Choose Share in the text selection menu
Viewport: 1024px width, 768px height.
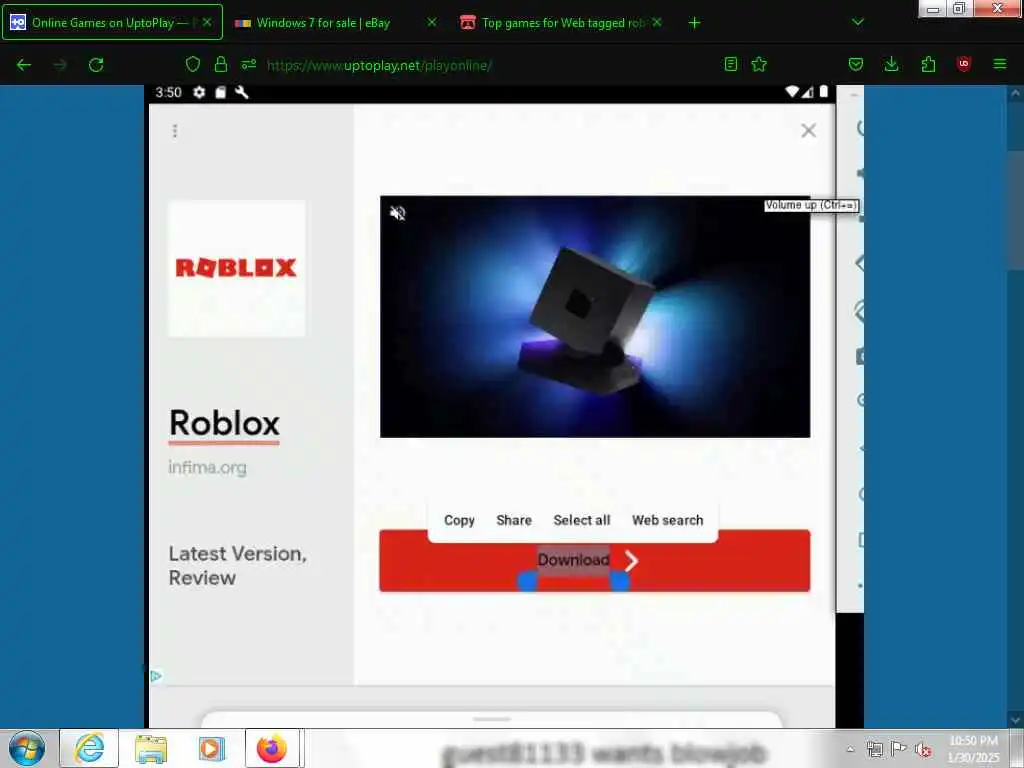pos(514,520)
